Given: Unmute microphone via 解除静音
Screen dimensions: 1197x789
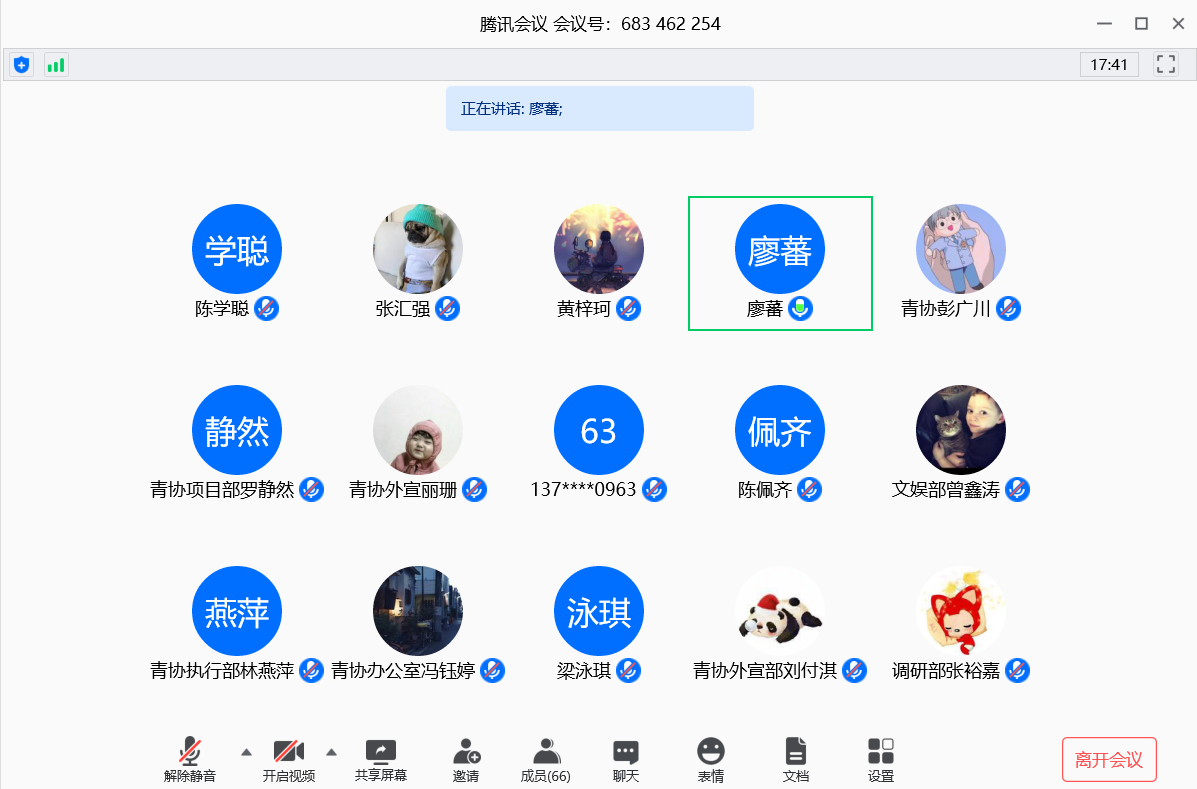Looking at the screenshot, I should point(190,760).
